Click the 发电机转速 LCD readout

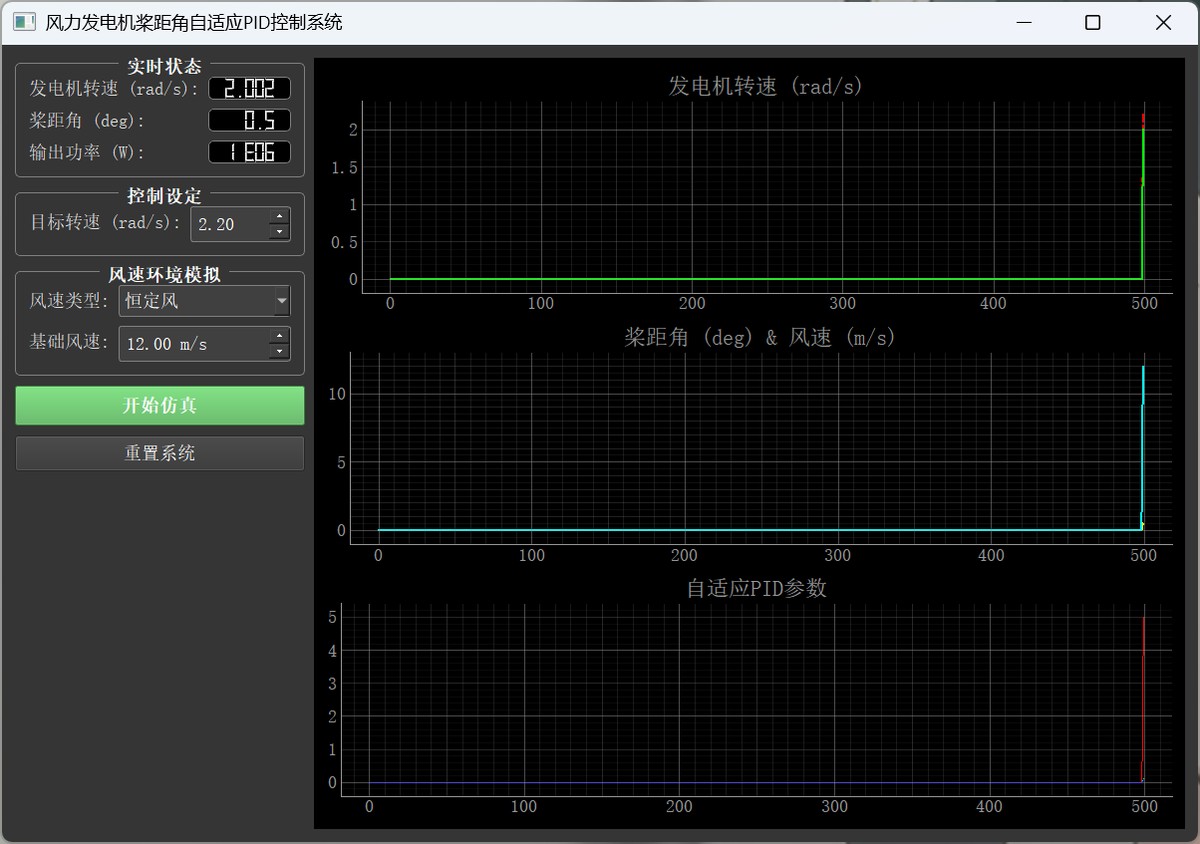249,89
